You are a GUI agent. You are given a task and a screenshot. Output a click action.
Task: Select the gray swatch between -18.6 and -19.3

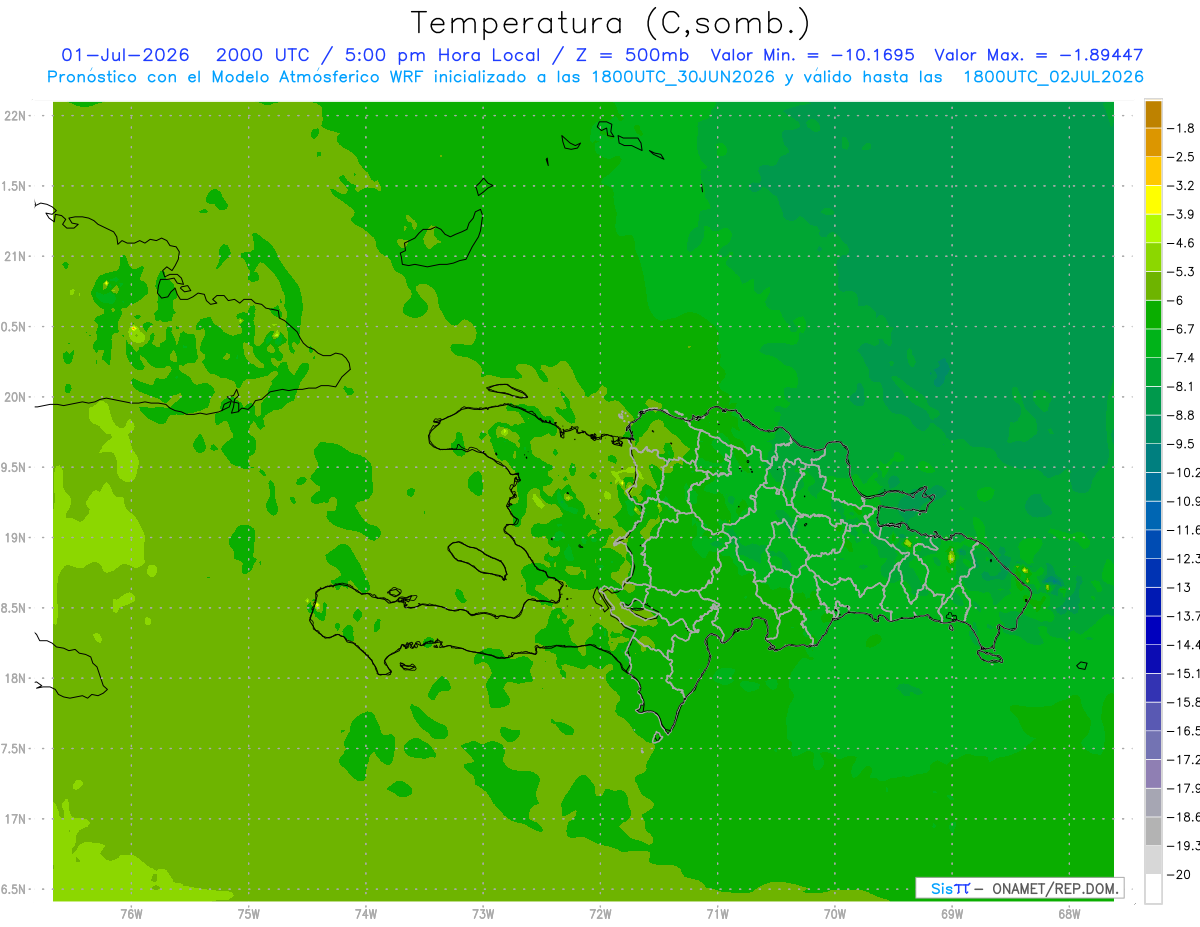(x=1153, y=831)
